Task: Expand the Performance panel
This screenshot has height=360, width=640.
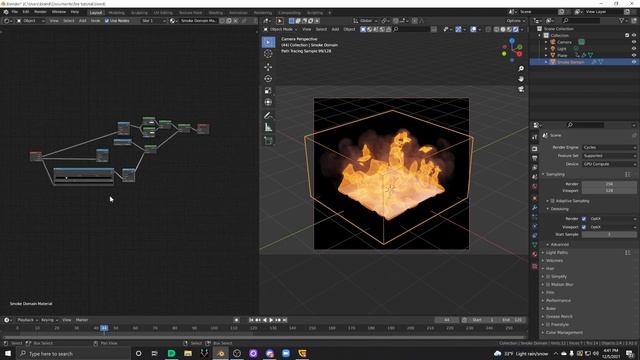Action: (558, 300)
